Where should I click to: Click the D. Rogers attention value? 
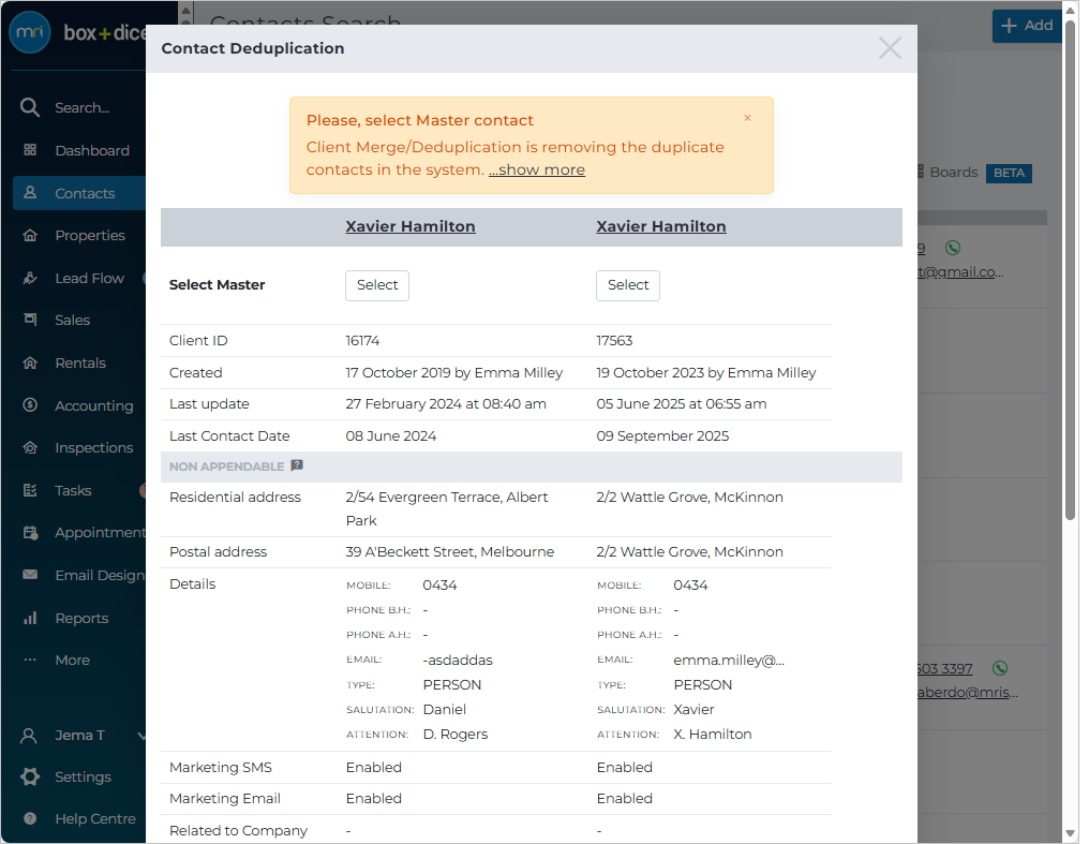pos(455,734)
